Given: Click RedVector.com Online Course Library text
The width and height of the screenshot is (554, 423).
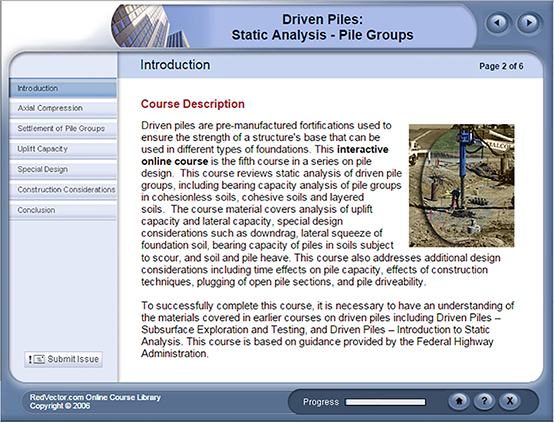Looking at the screenshot, I should click(x=95, y=397).
